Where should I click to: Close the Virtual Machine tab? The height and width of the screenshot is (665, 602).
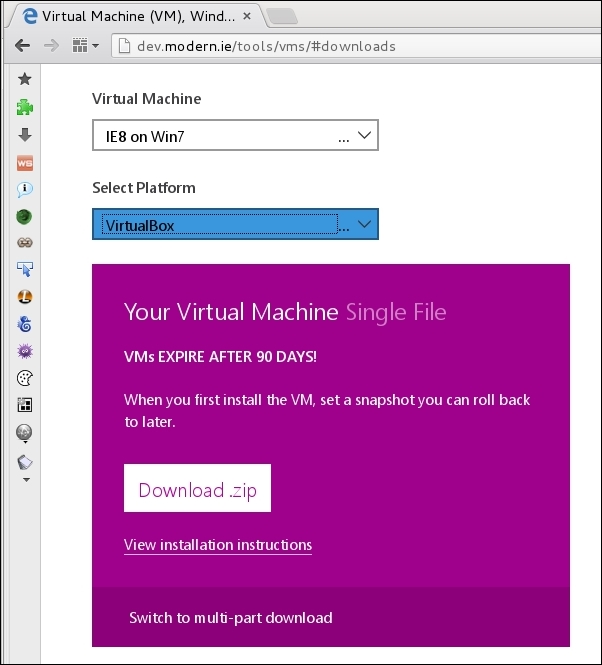(247, 16)
